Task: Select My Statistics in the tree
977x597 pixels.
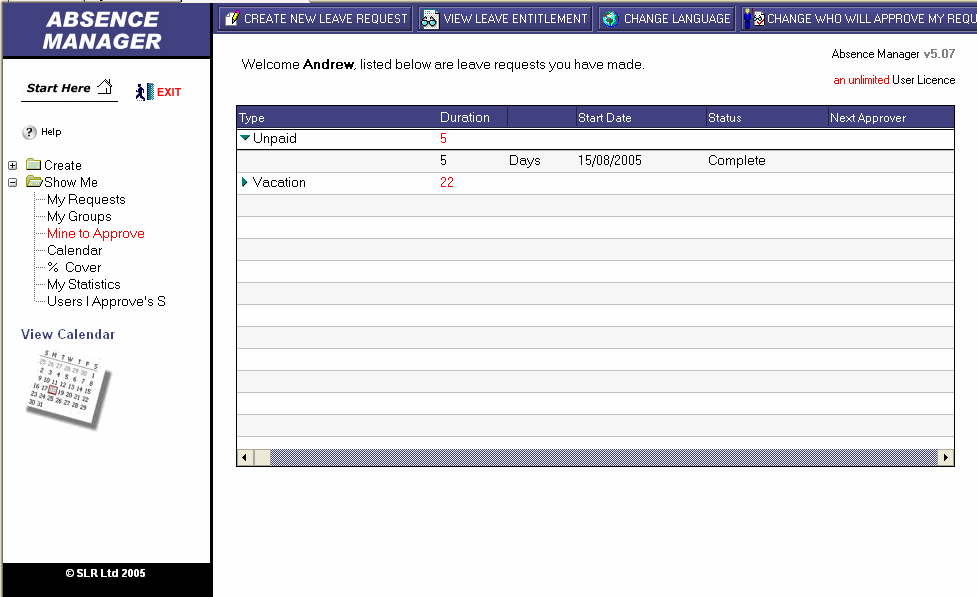Action: click(x=83, y=284)
